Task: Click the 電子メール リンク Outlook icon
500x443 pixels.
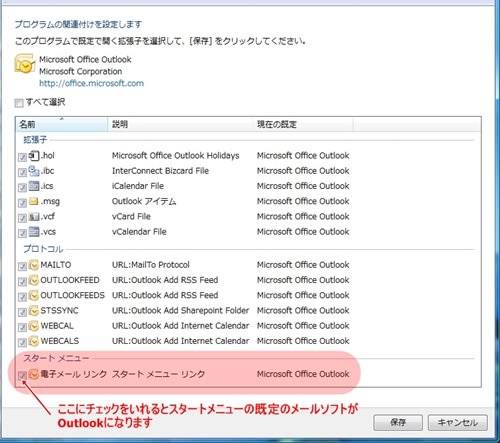Action: pos(34,374)
